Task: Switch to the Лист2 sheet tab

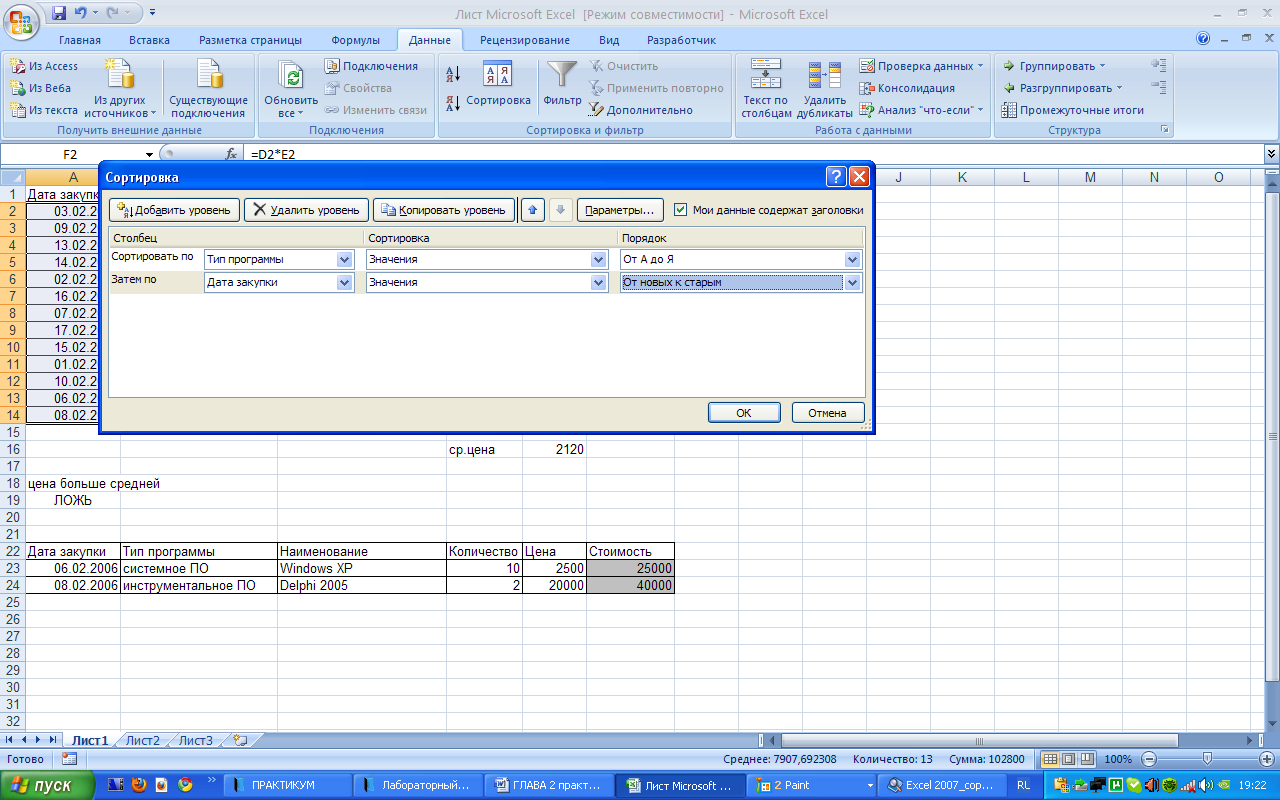Action: 142,740
